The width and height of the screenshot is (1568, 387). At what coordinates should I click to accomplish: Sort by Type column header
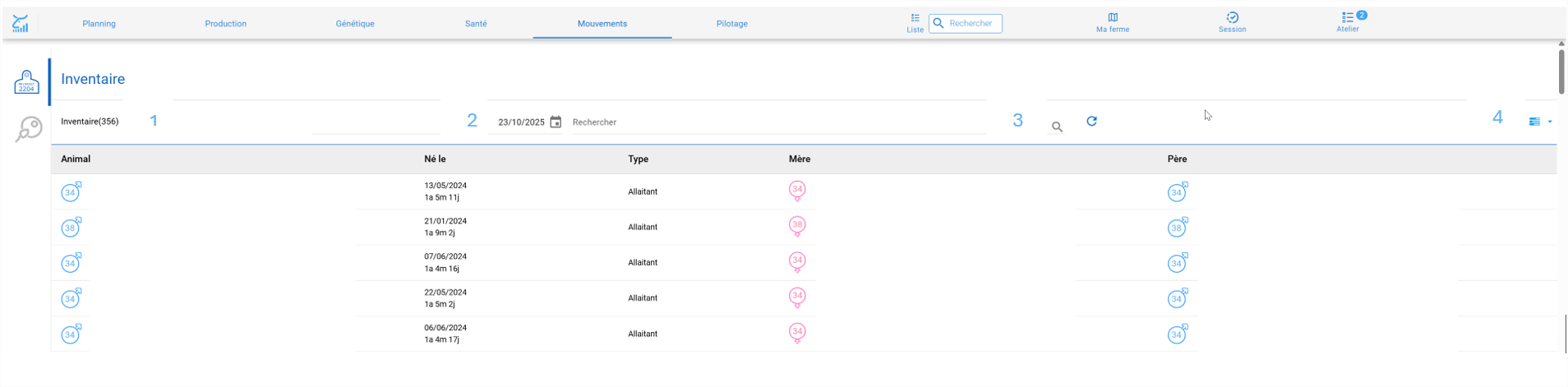point(638,159)
